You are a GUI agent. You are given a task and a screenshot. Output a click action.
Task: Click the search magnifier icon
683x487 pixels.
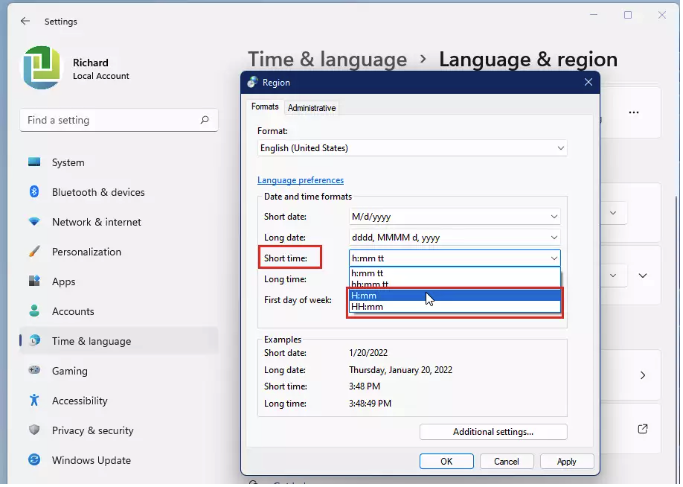tap(205, 120)
